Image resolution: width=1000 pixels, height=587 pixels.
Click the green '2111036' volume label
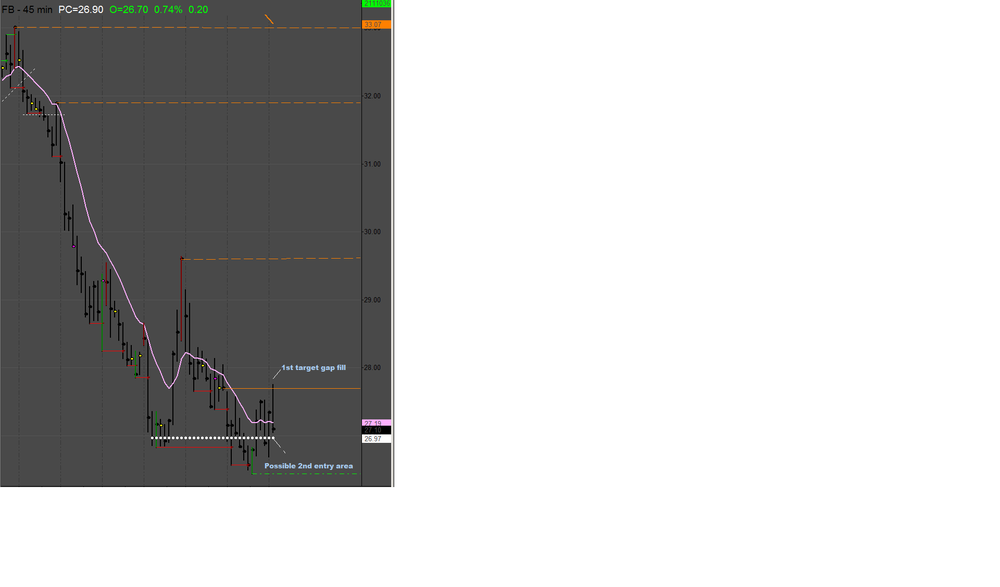click(376, 3)
